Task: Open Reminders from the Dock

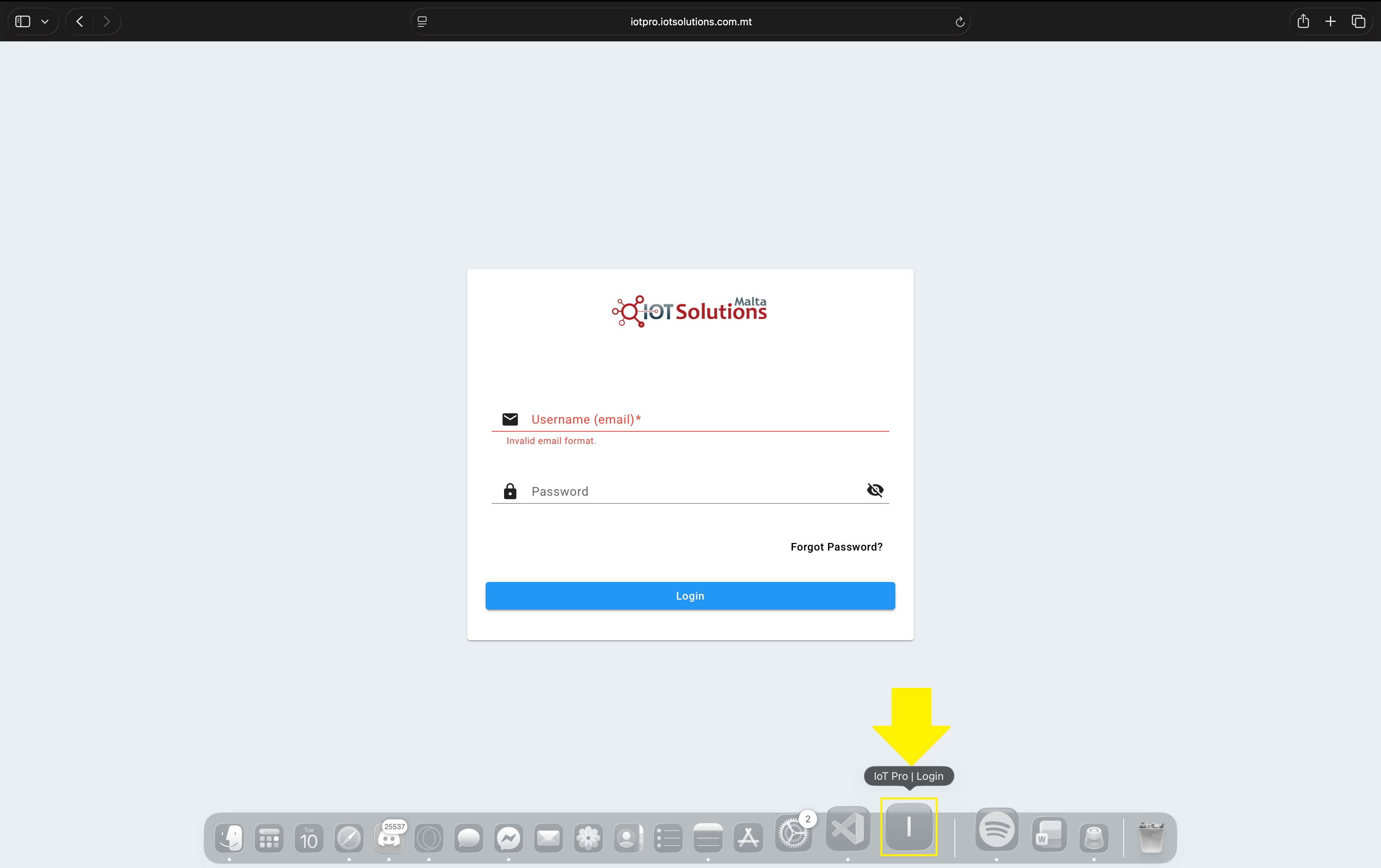Action: pyautogui.click(x=668, y=838)
